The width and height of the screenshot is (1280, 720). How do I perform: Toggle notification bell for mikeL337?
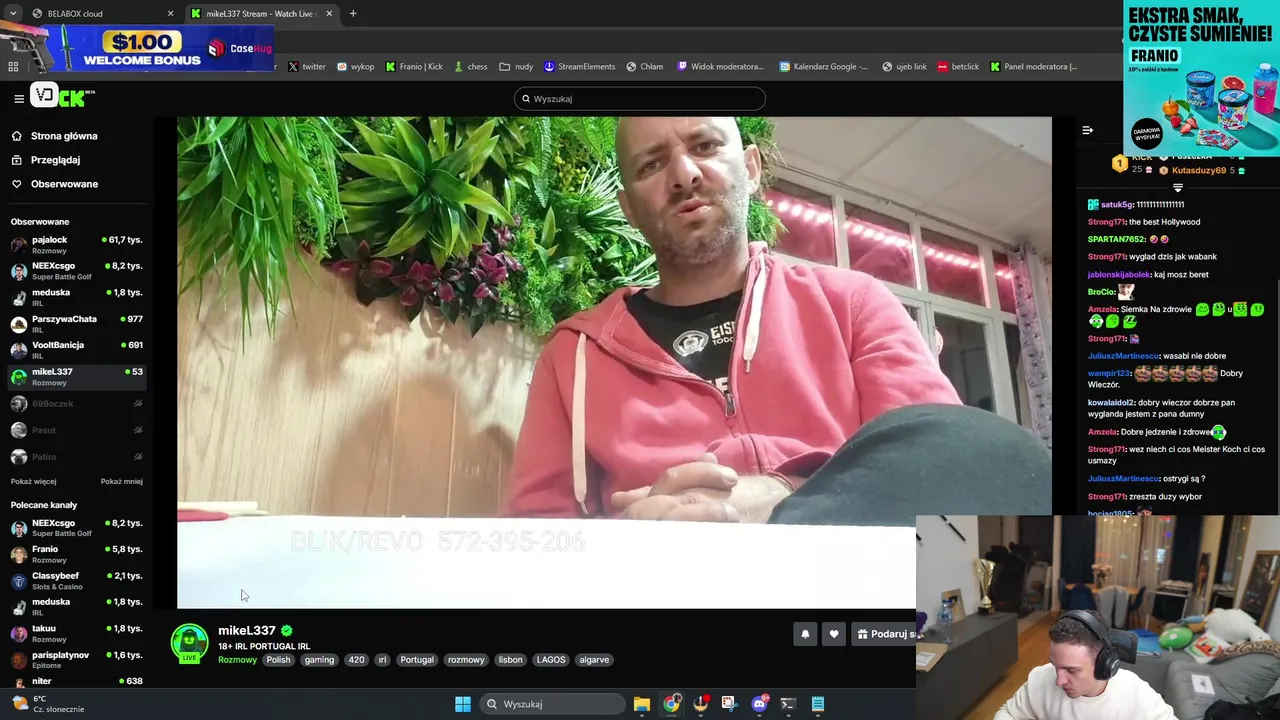pos(805,634)
